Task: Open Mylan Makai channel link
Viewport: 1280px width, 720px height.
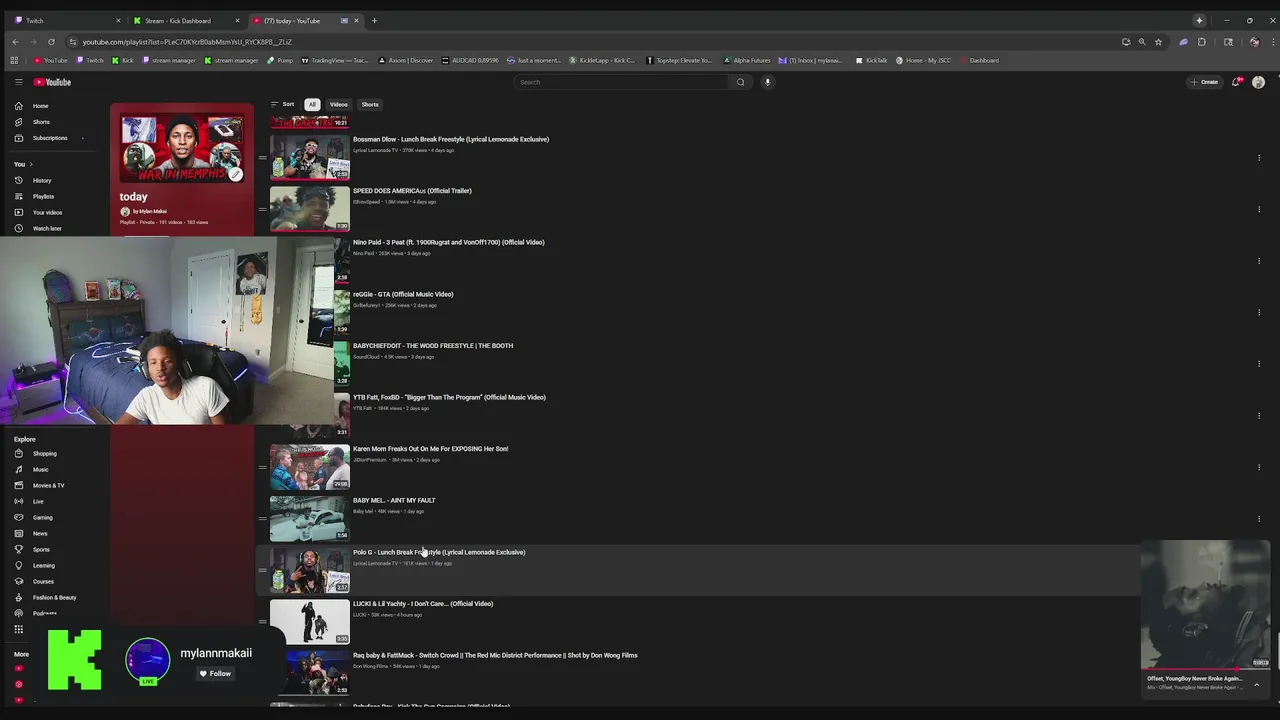Action: (x=150, y=211)
